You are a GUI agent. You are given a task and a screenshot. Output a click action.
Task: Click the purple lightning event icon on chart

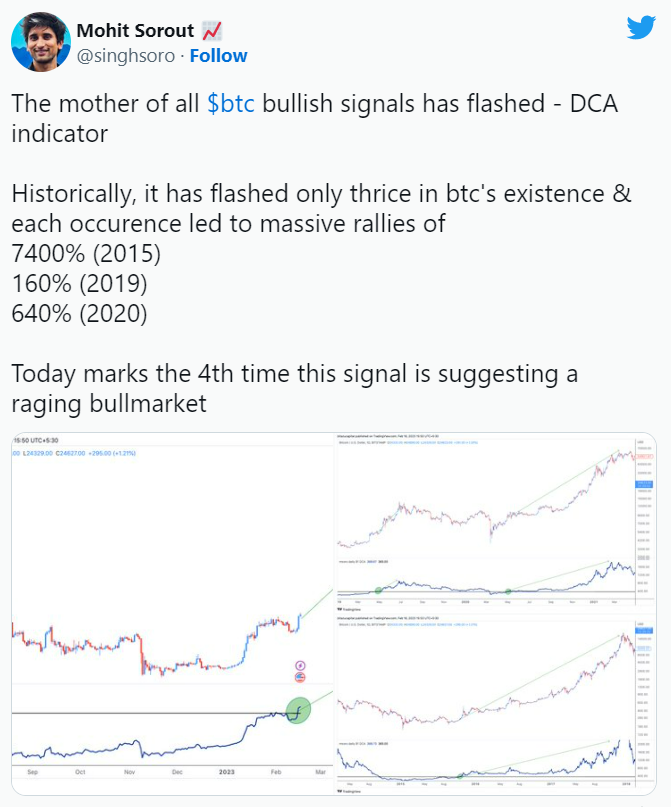300,666
